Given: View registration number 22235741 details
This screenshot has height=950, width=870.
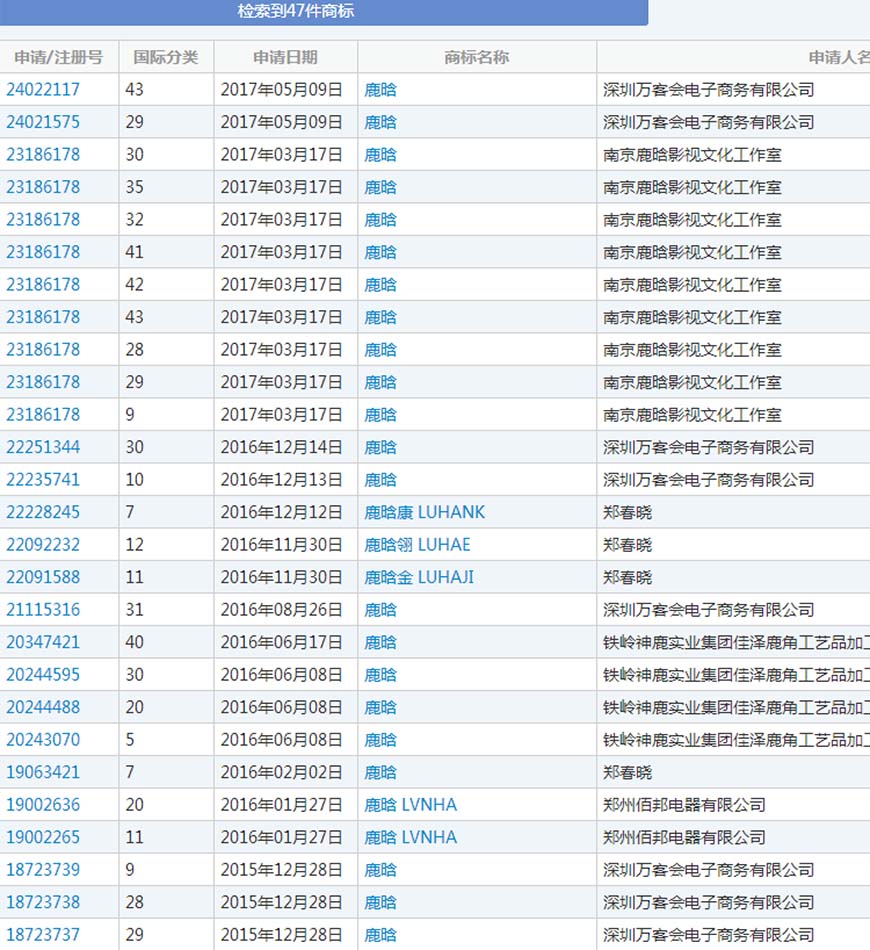Looking at the screenshot, I should pos(43,480).
